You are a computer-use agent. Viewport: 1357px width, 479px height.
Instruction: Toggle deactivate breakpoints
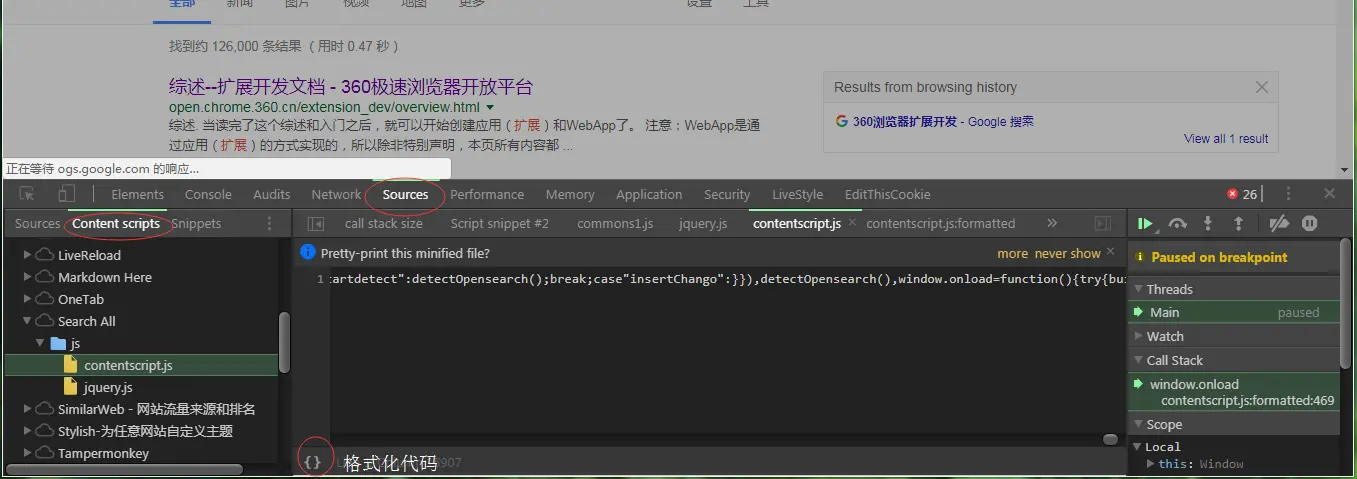click(x=1278, y=223)
